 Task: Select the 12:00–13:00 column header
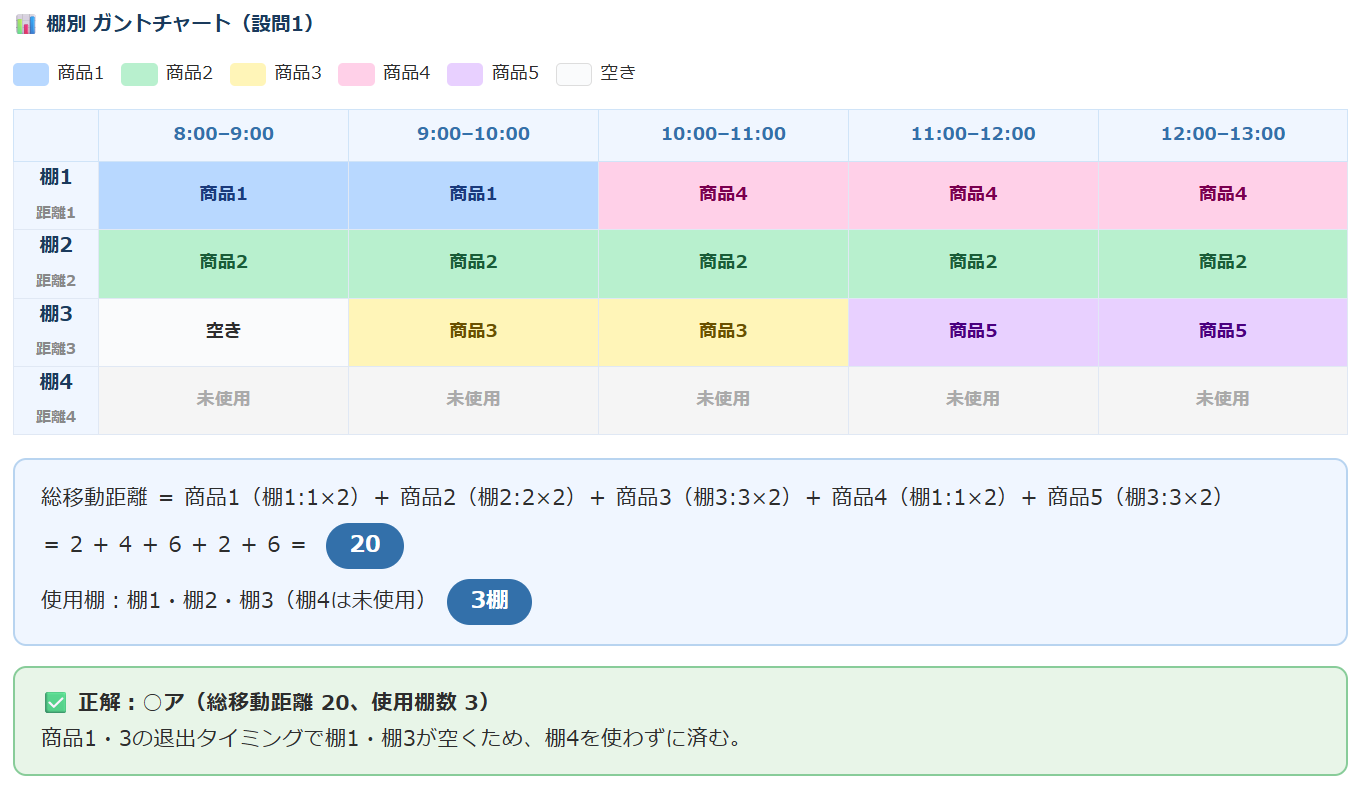click(1222, 134)
